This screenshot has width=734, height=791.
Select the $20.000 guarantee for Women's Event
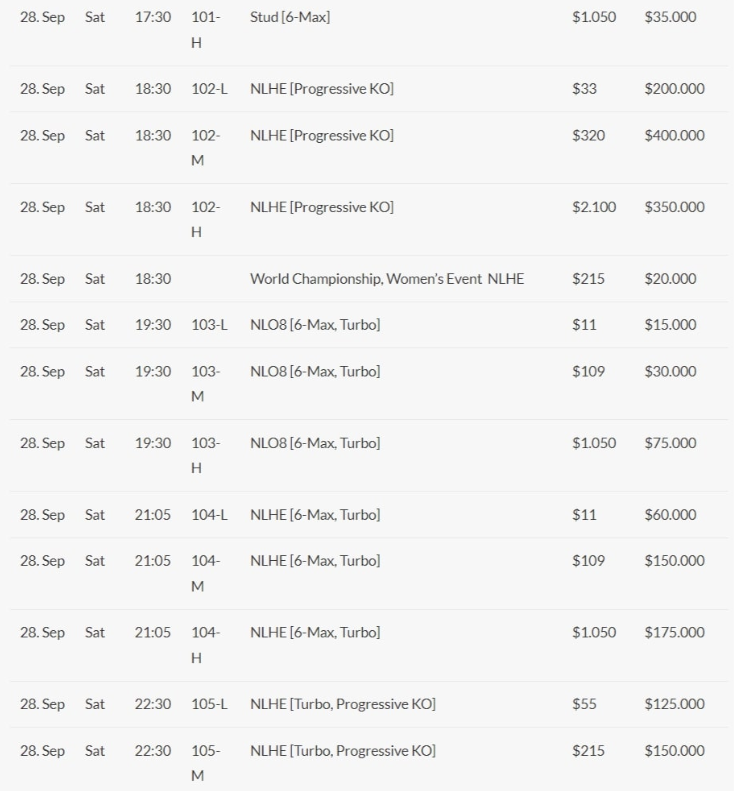[670, 279]
